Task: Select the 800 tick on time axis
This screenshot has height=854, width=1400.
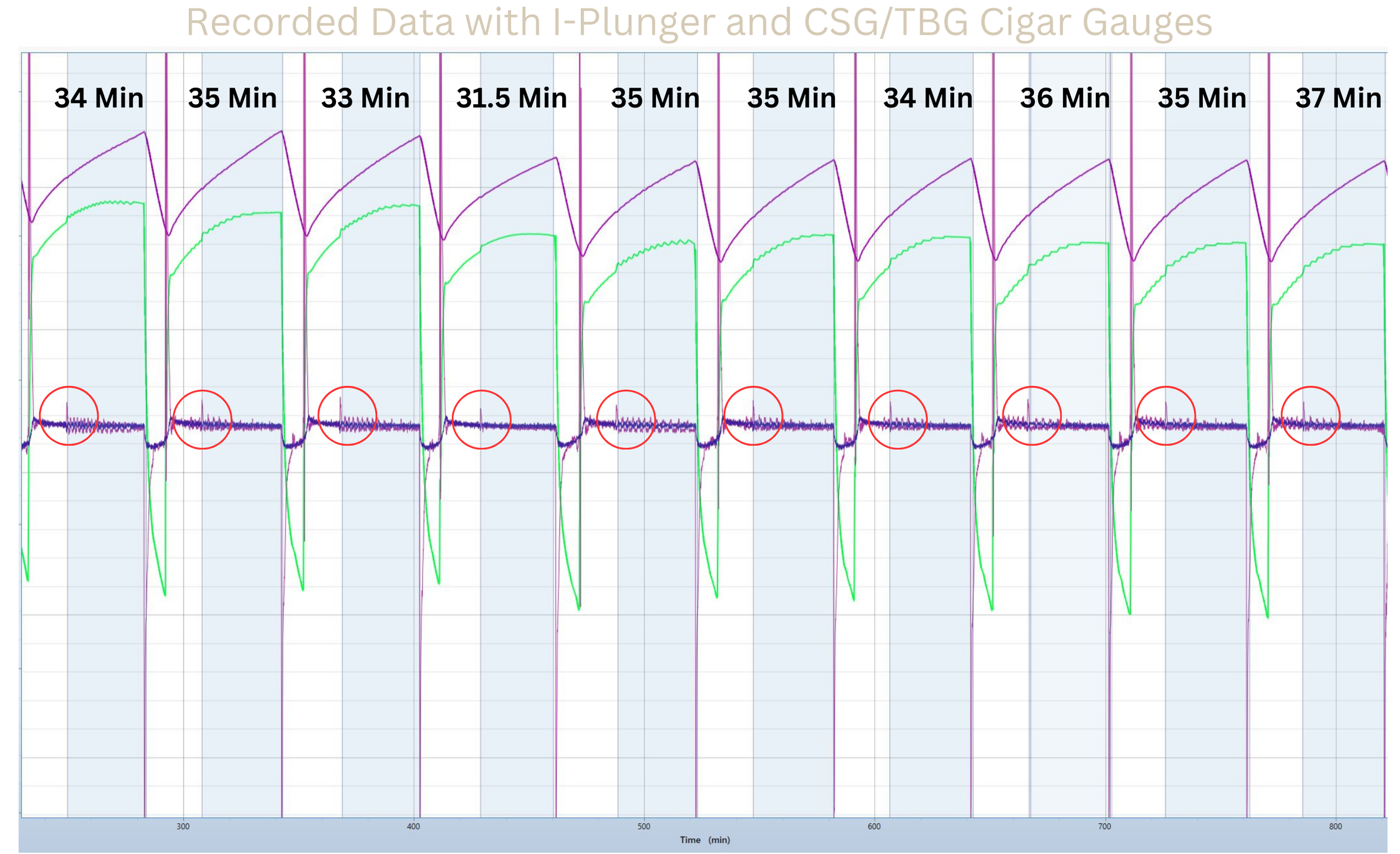Action: click(x=1335, y=826)
